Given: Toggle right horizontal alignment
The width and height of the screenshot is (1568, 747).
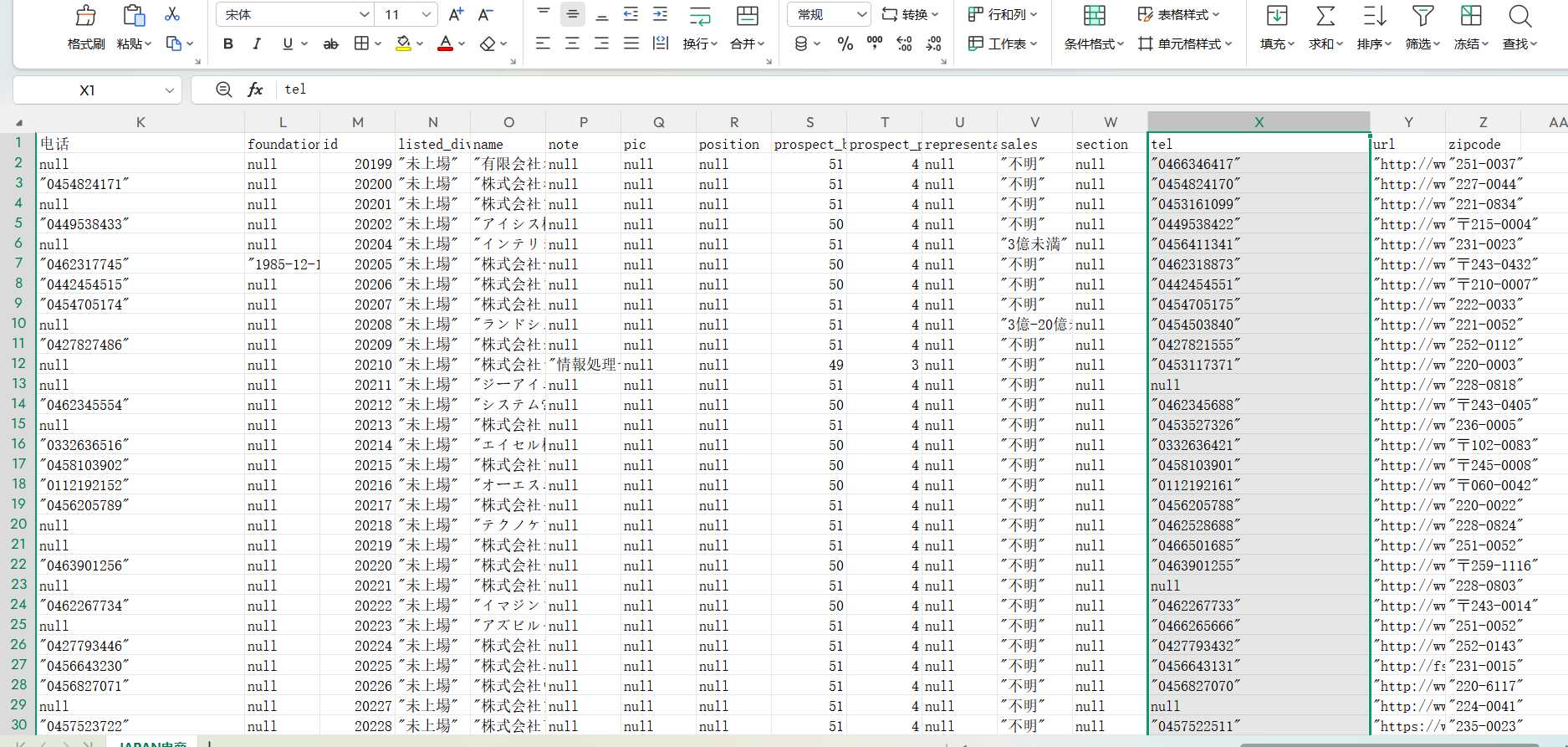Looking at the screenshot, I should (x=602, y=43).
